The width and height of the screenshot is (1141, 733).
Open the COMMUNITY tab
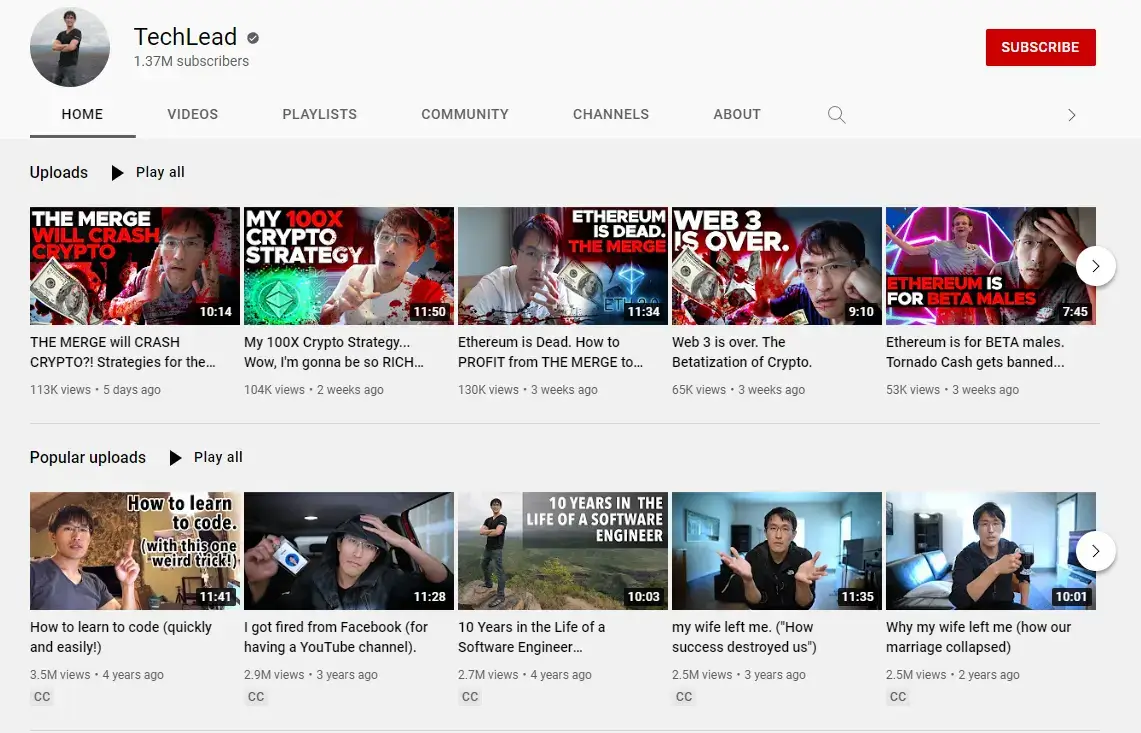point(465,114)
